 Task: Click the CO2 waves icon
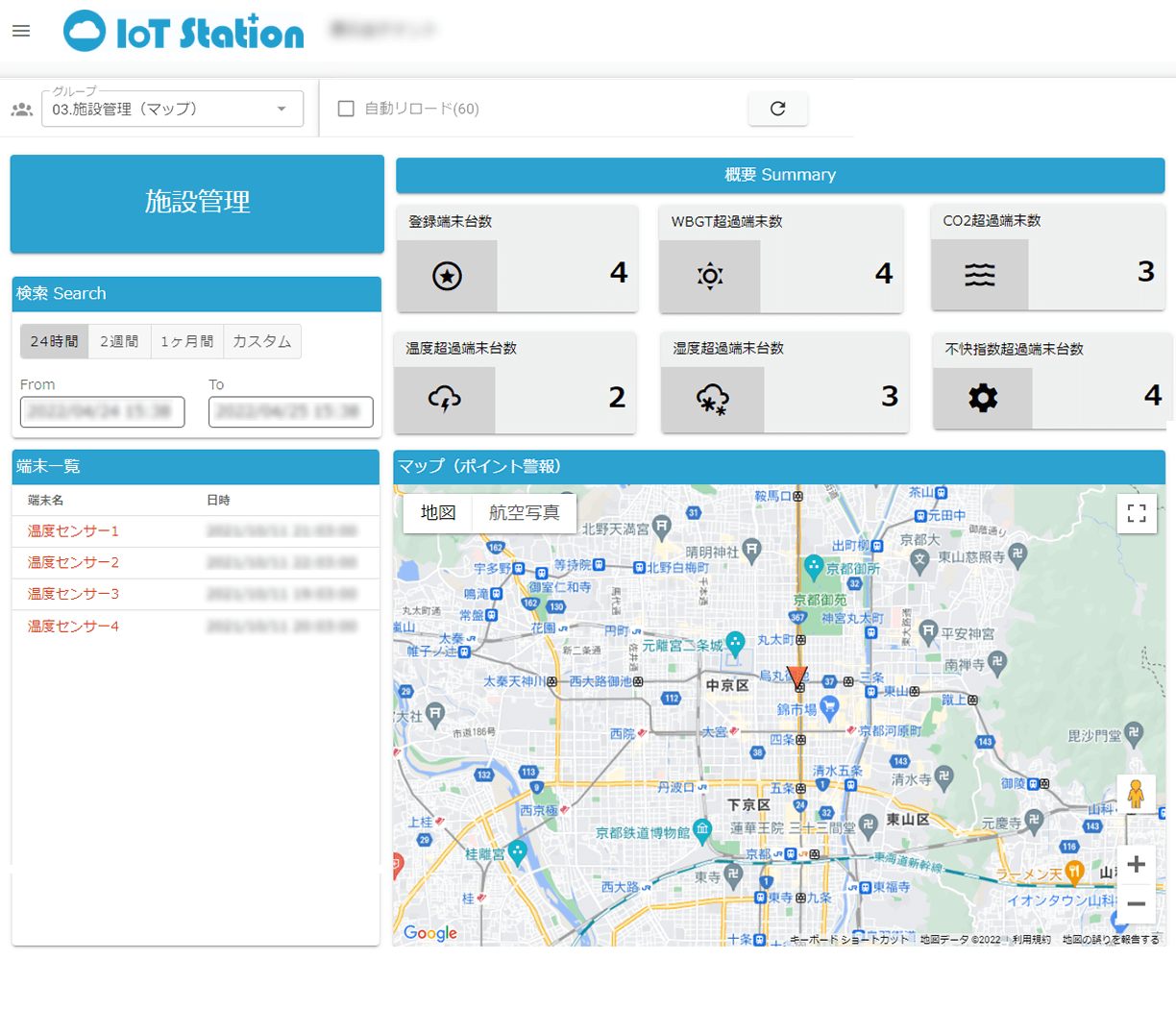tap(979, 275)
